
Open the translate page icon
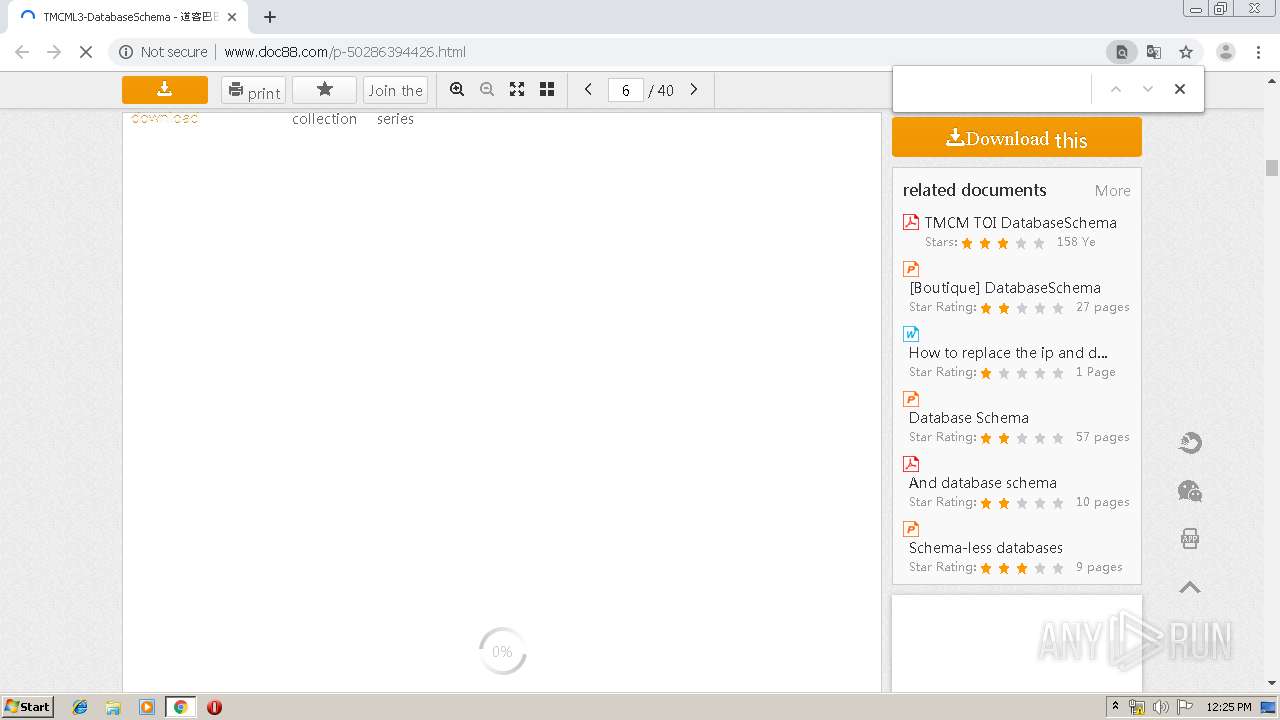pyautogui.click(x=1154, y=52)
